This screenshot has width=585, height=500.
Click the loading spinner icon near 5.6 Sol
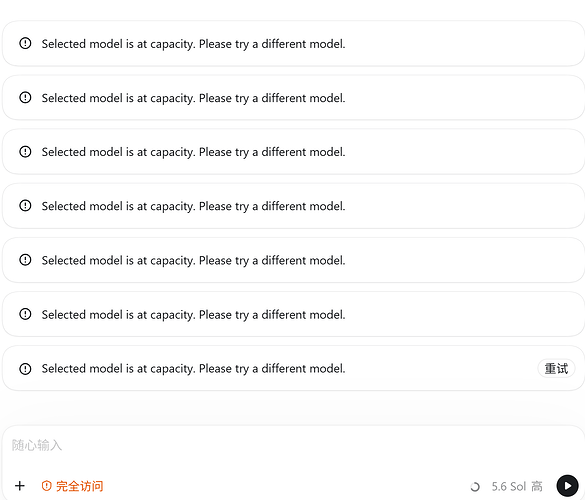[475, 487]
